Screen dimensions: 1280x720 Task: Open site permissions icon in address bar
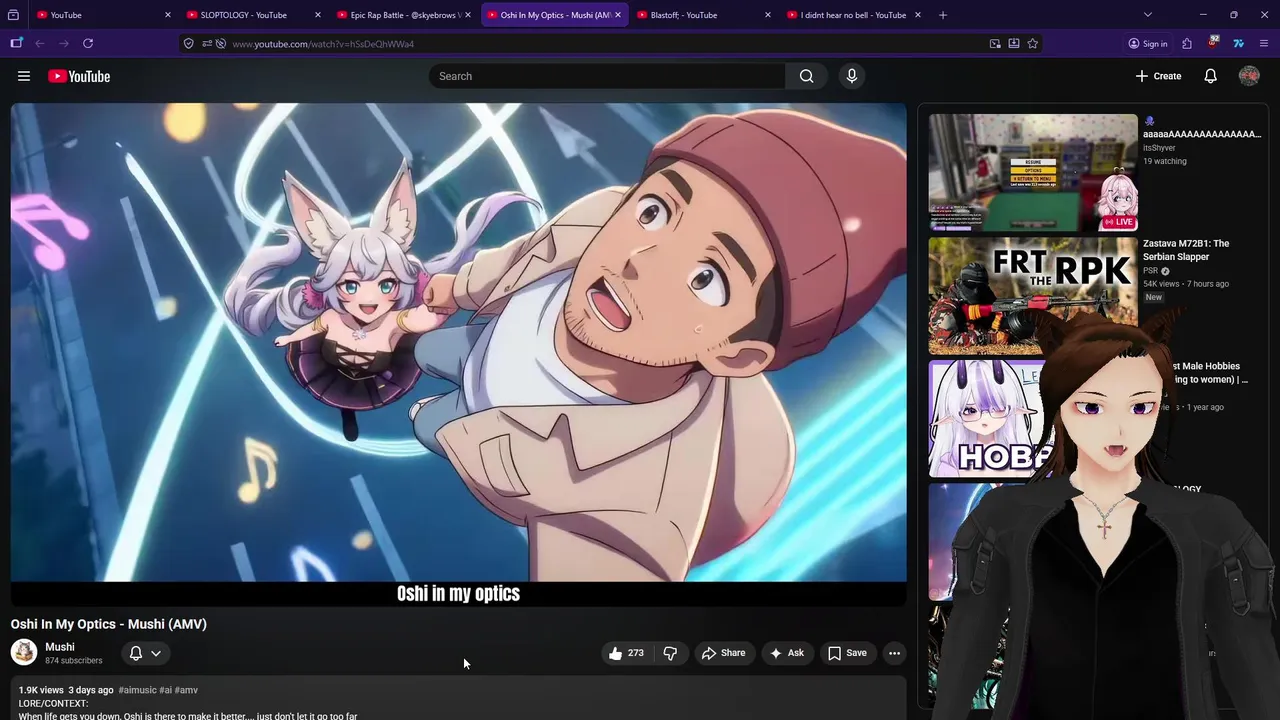[207, 43]
